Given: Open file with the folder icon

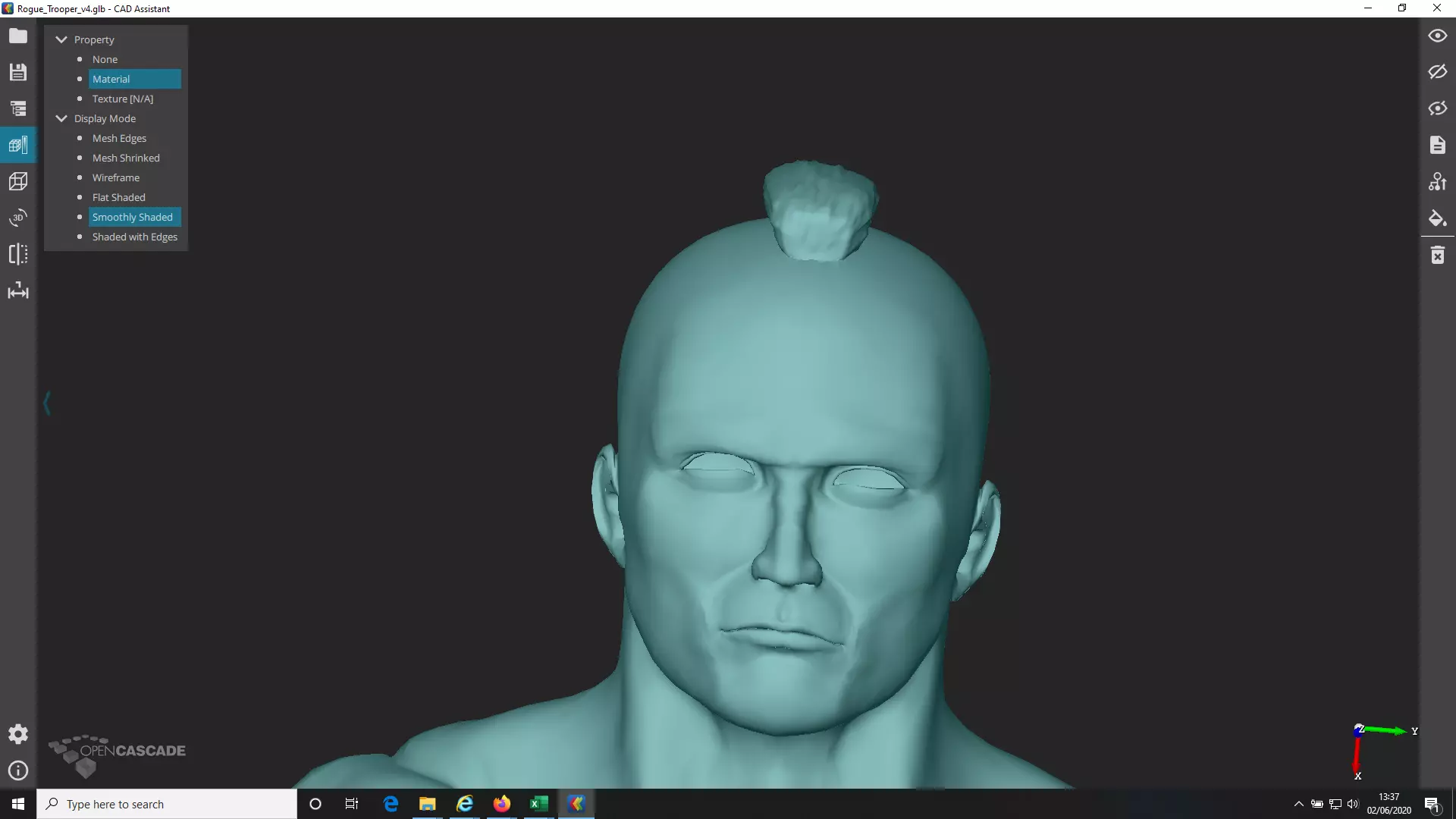Looking at the screenshot, I should (x=18, y=36).
